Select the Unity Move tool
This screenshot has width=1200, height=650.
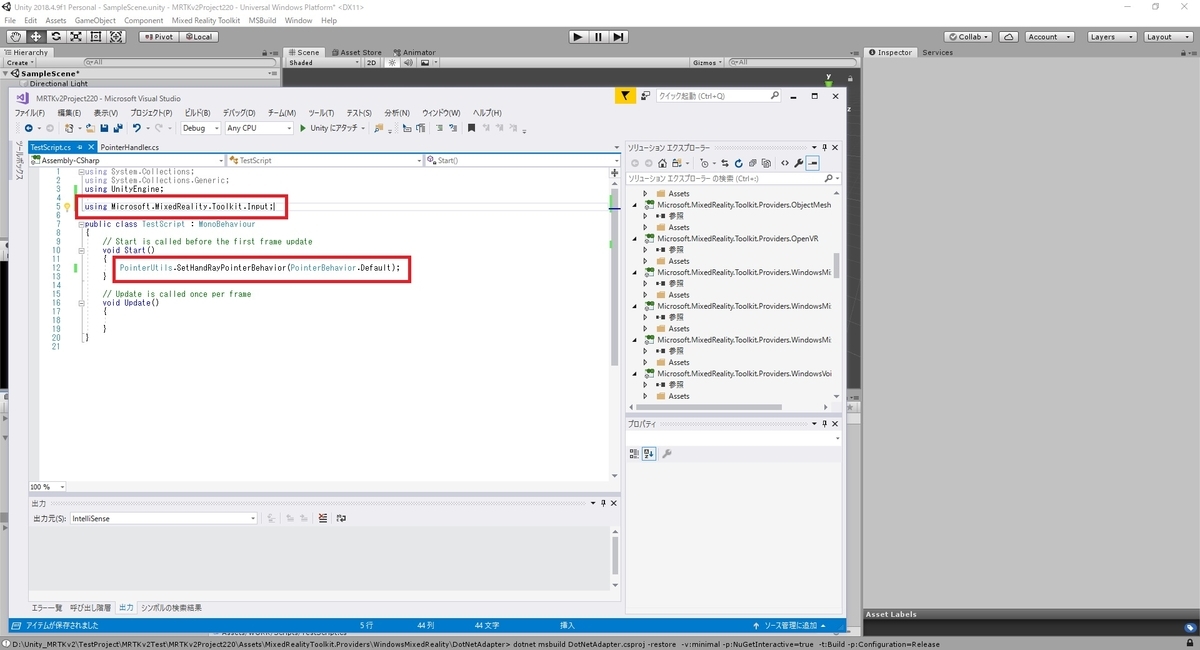coord(35,37)
